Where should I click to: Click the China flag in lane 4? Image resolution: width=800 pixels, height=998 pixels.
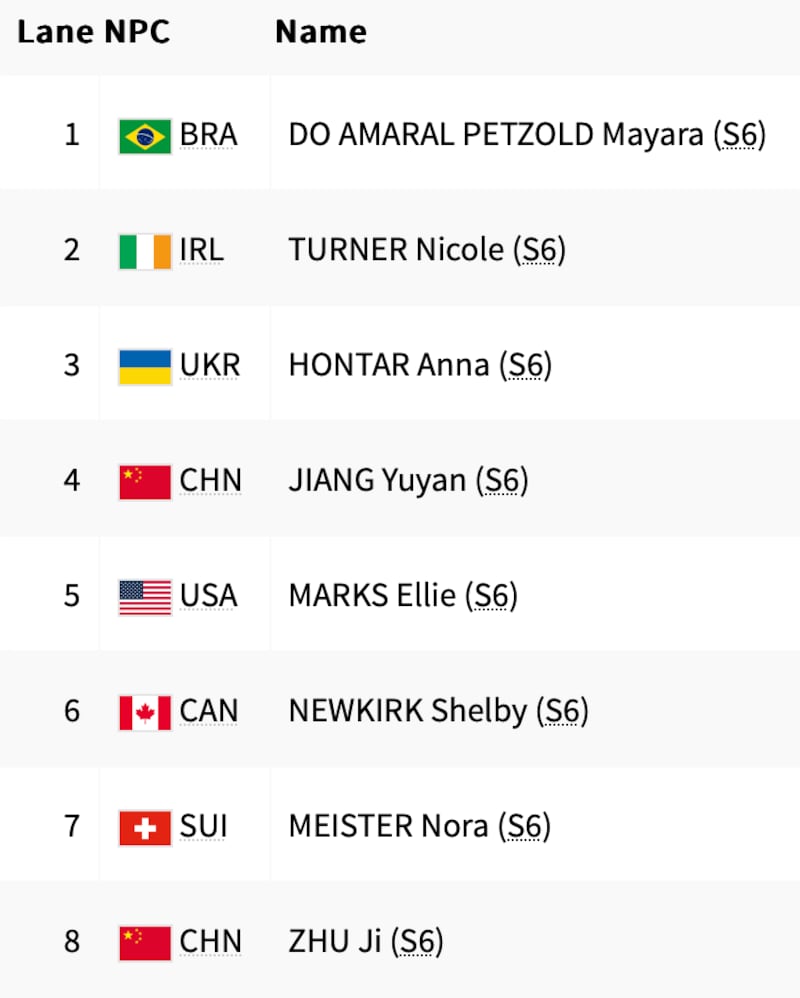coord(145,482)
